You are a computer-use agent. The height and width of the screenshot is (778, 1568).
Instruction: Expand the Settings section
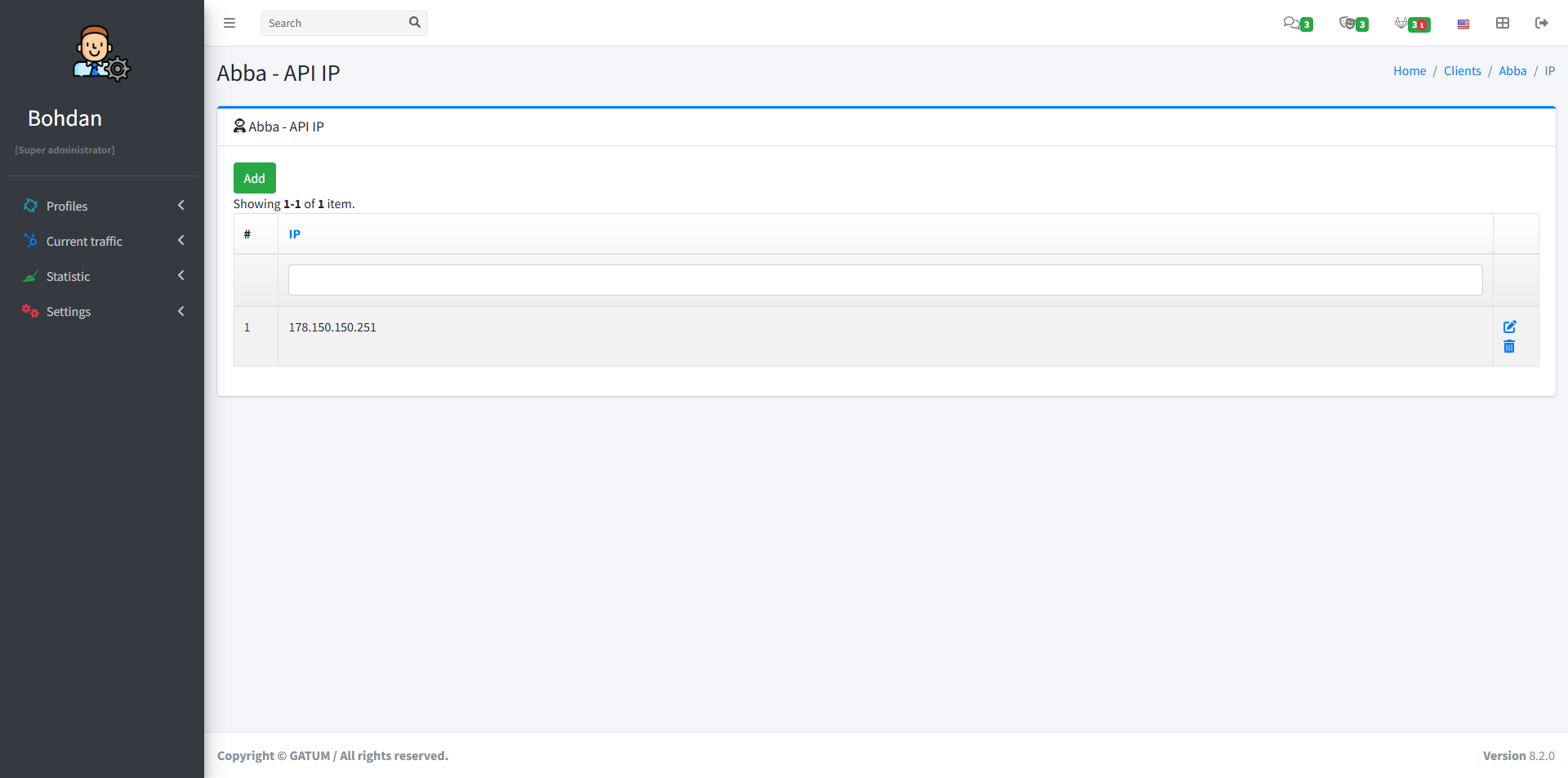(x=180, y=311)
